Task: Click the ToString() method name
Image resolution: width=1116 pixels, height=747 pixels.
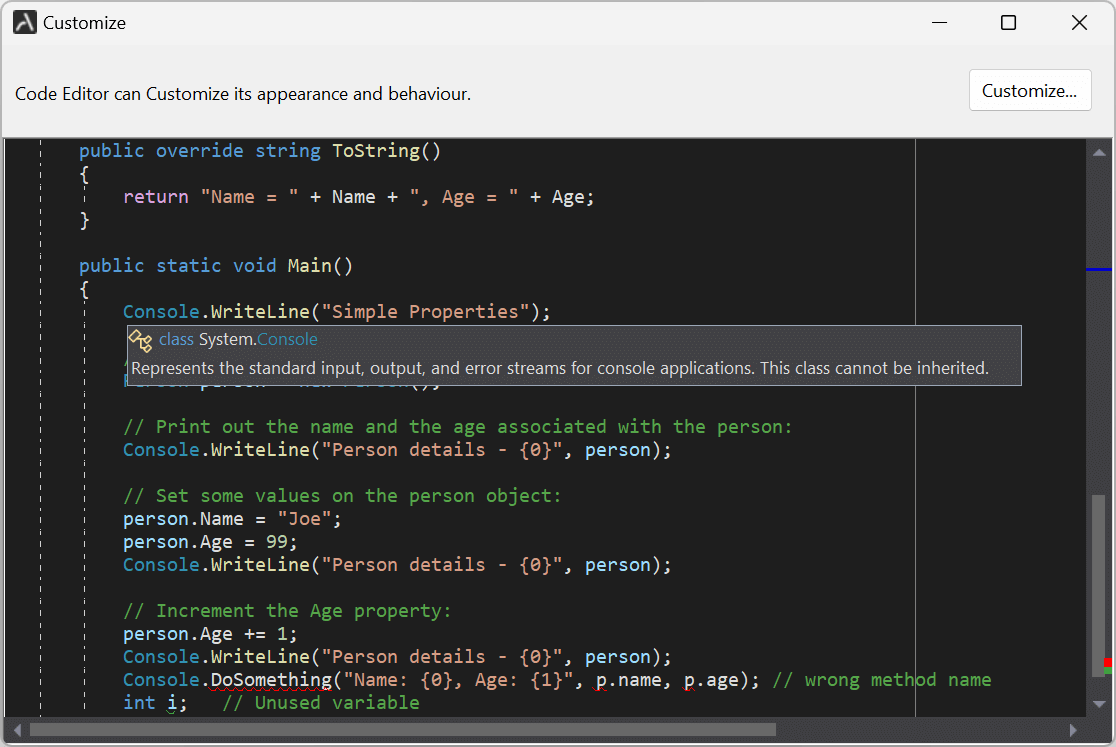Action: click(386, 151)
